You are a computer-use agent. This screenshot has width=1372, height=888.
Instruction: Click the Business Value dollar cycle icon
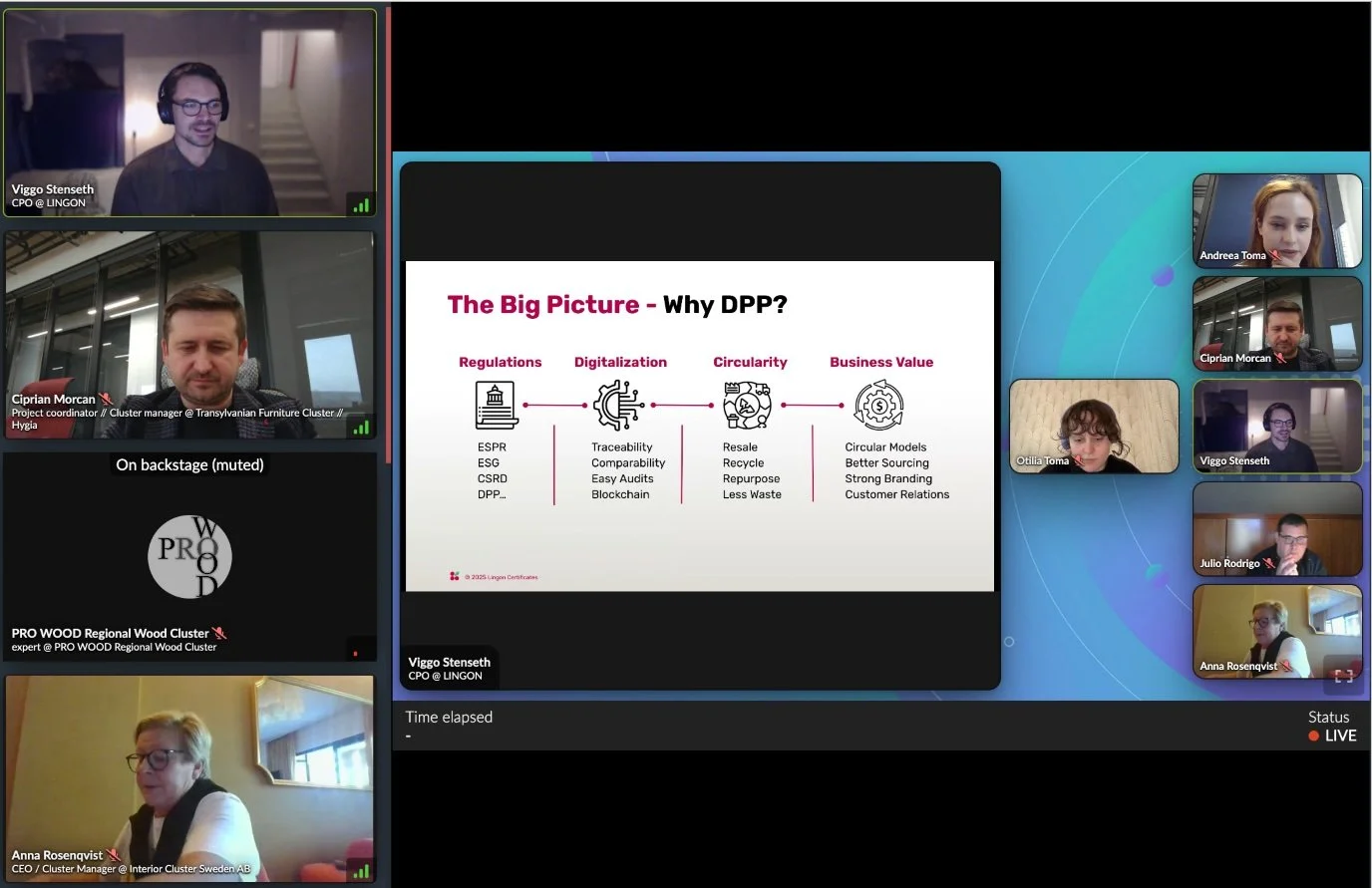click(x=878, y=405)
